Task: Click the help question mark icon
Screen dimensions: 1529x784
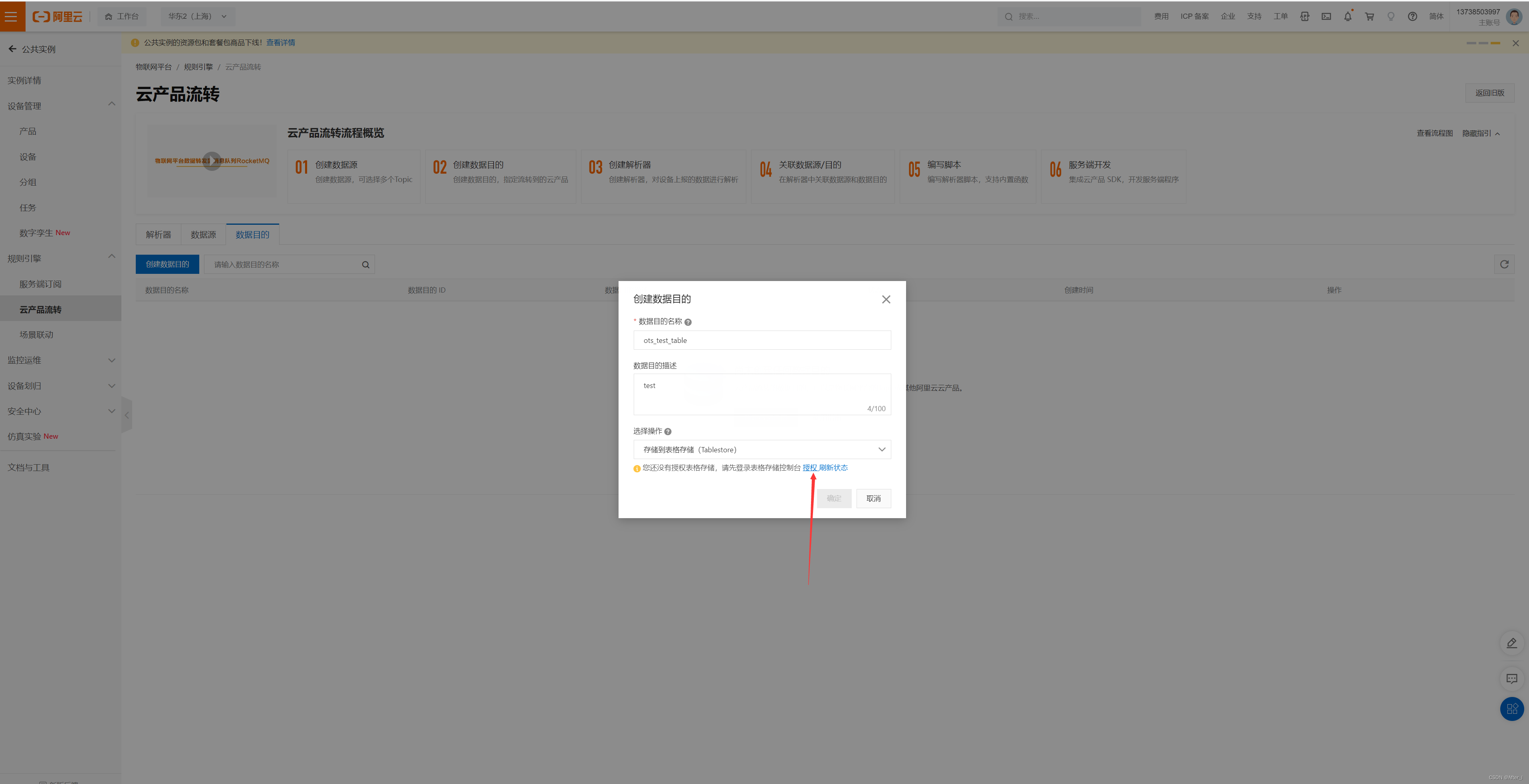Action: [x=1412, y=17]
